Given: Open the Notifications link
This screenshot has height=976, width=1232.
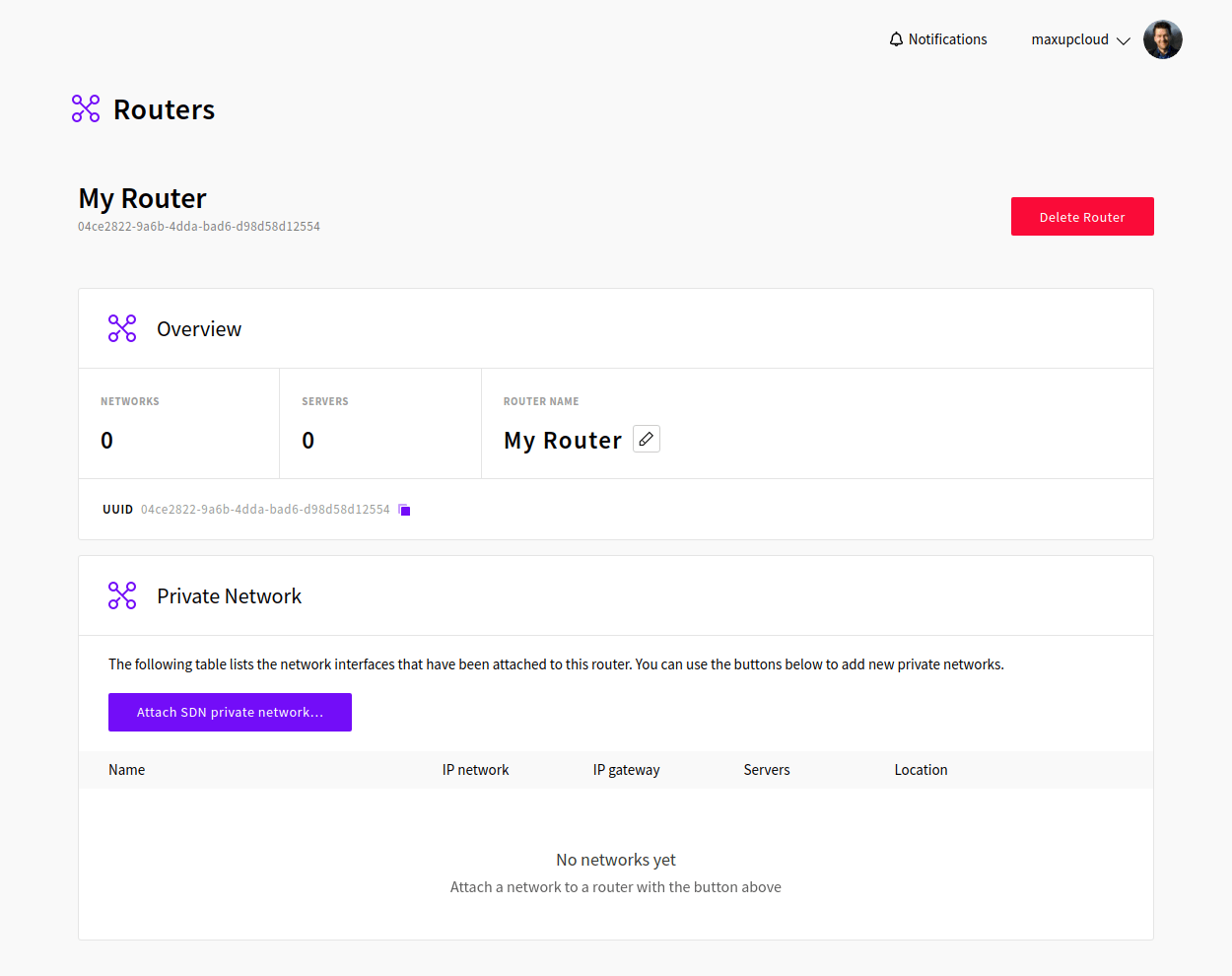Looking at the screenshot, I should 947,39.
